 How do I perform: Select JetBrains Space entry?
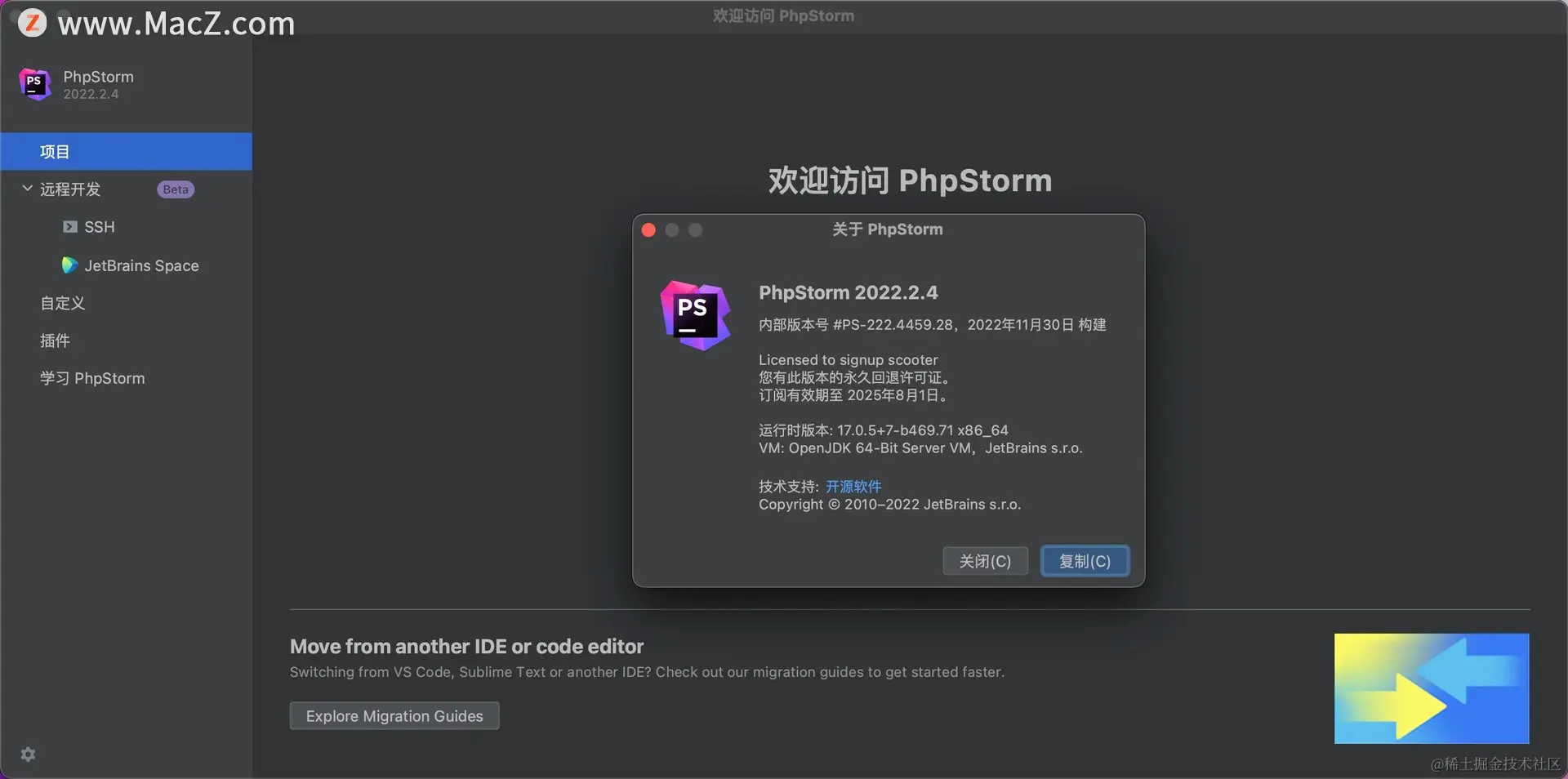pos(141,265)
